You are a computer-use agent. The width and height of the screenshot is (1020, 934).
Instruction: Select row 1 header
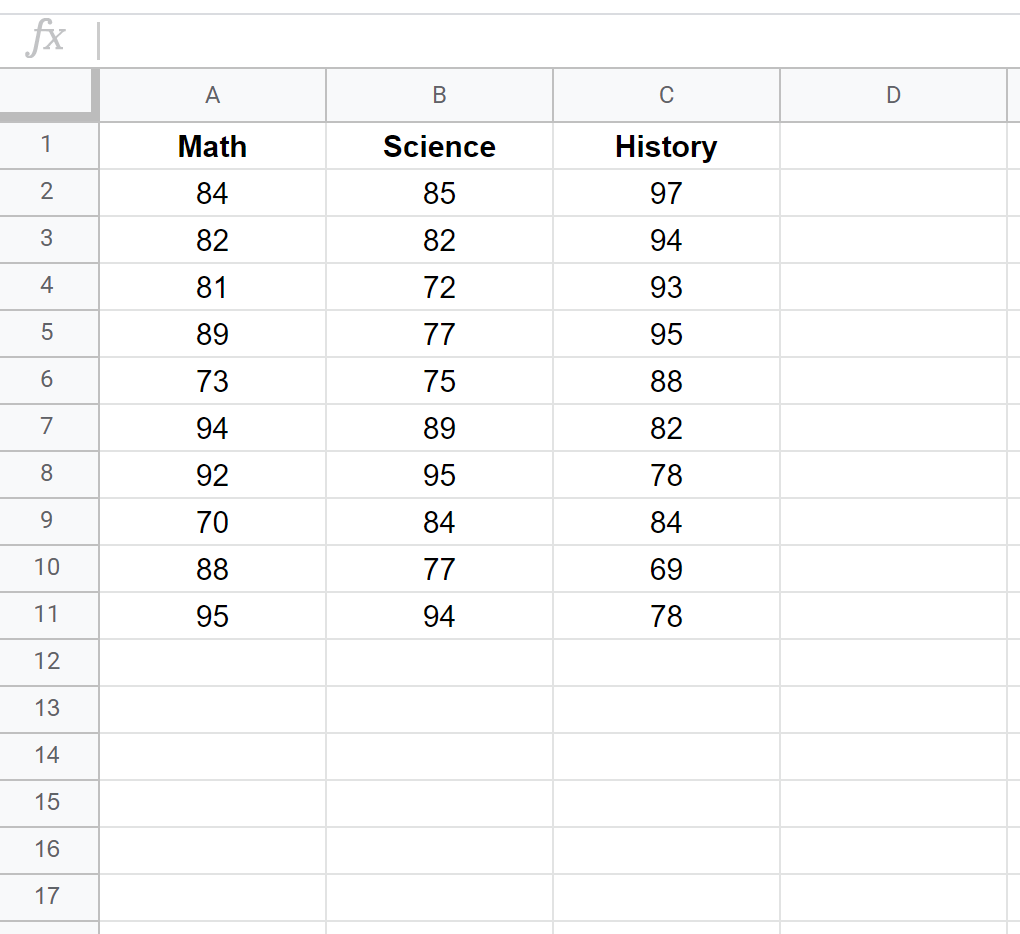click(48, 146)
